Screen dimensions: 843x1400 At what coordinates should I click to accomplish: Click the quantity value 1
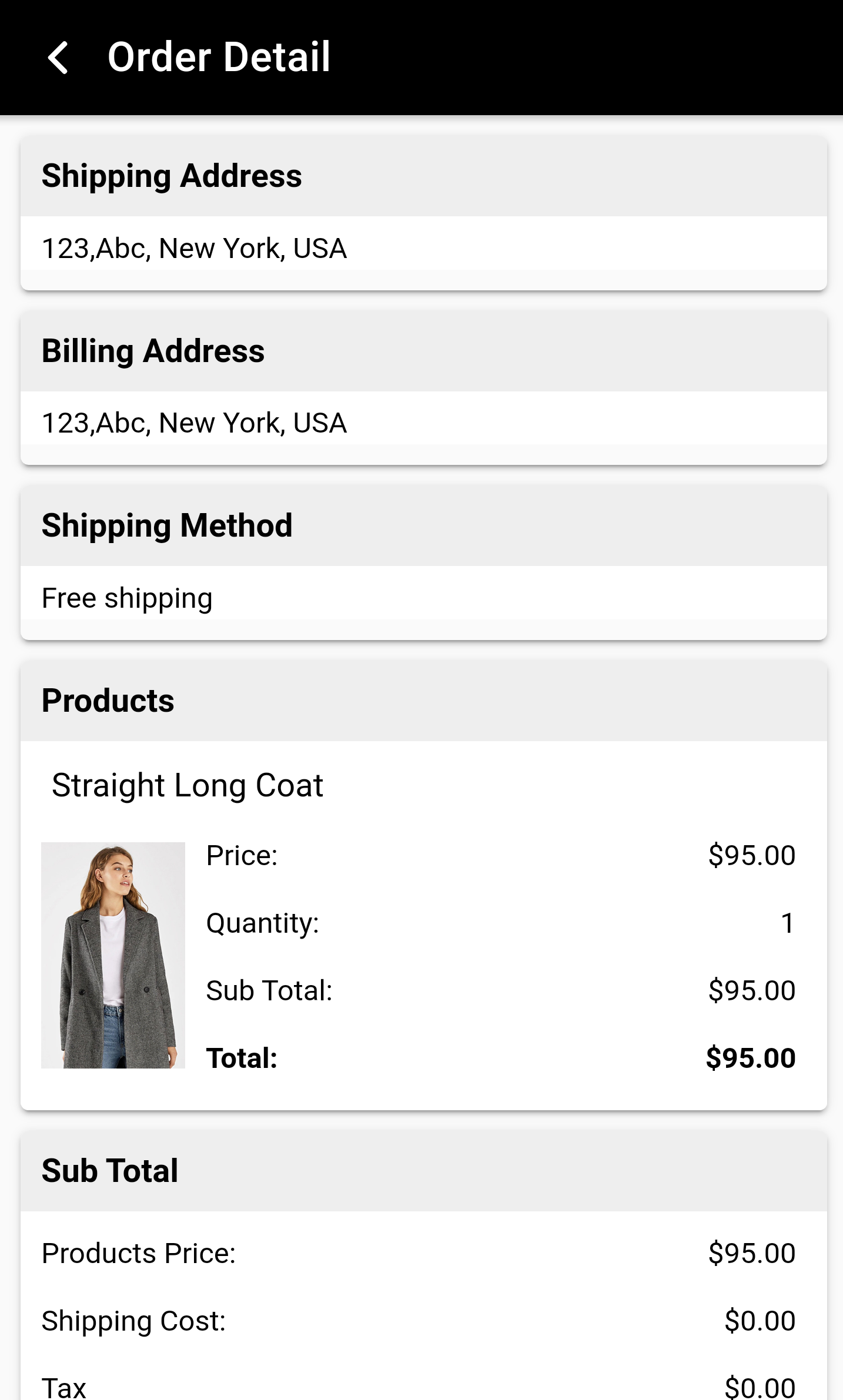point(787,923)
